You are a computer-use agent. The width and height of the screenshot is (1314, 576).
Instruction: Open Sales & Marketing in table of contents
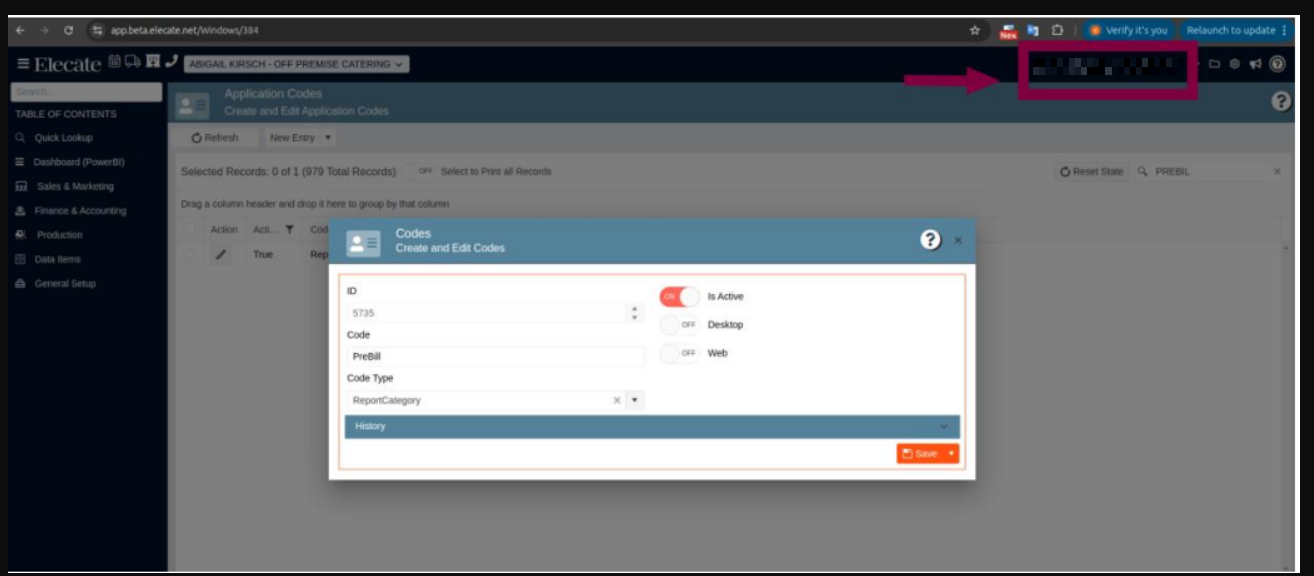[x=75, y=187]
